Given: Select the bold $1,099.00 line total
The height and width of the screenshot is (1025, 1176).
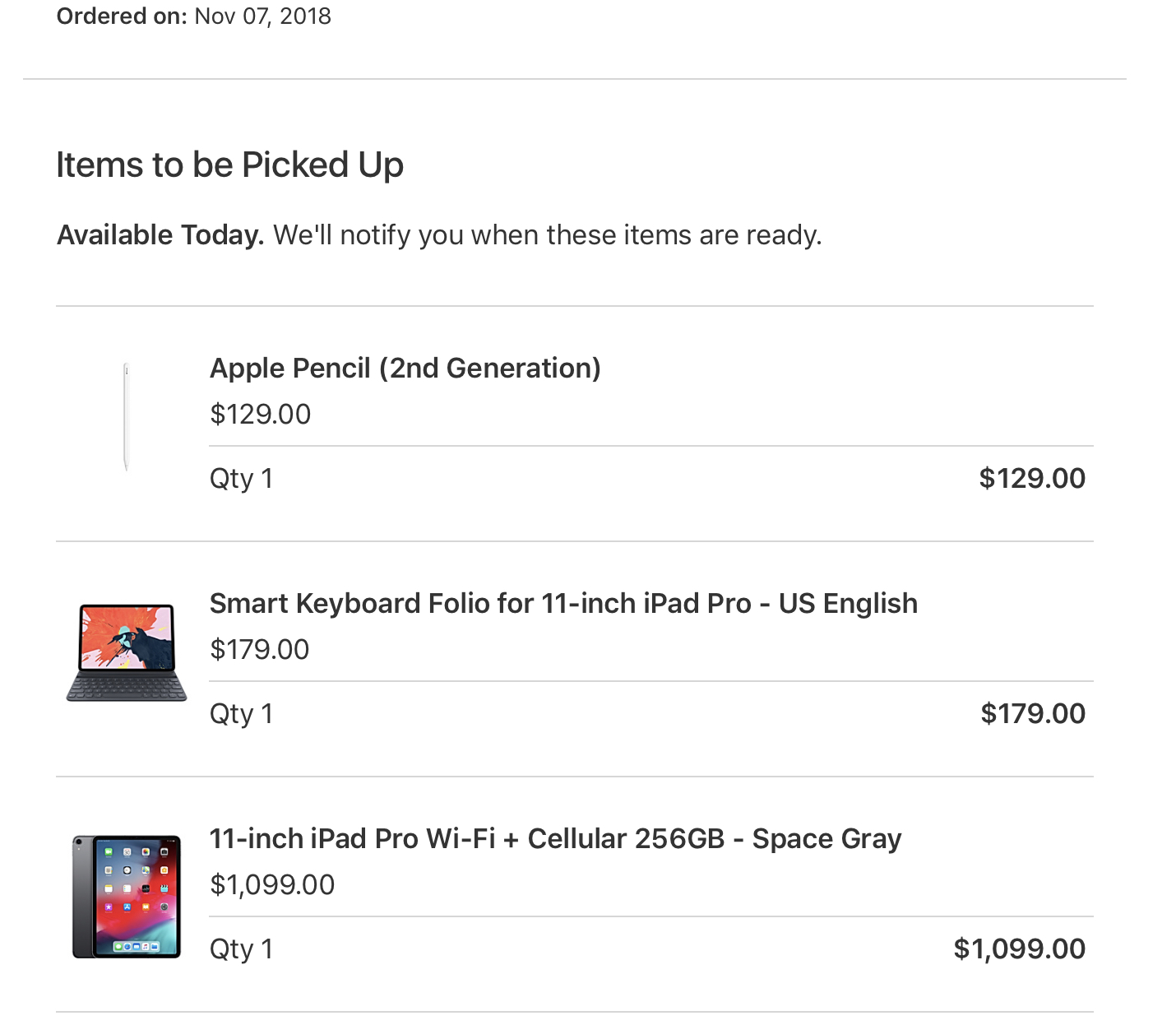Looking at the screenshot, I should (1020, 948).
